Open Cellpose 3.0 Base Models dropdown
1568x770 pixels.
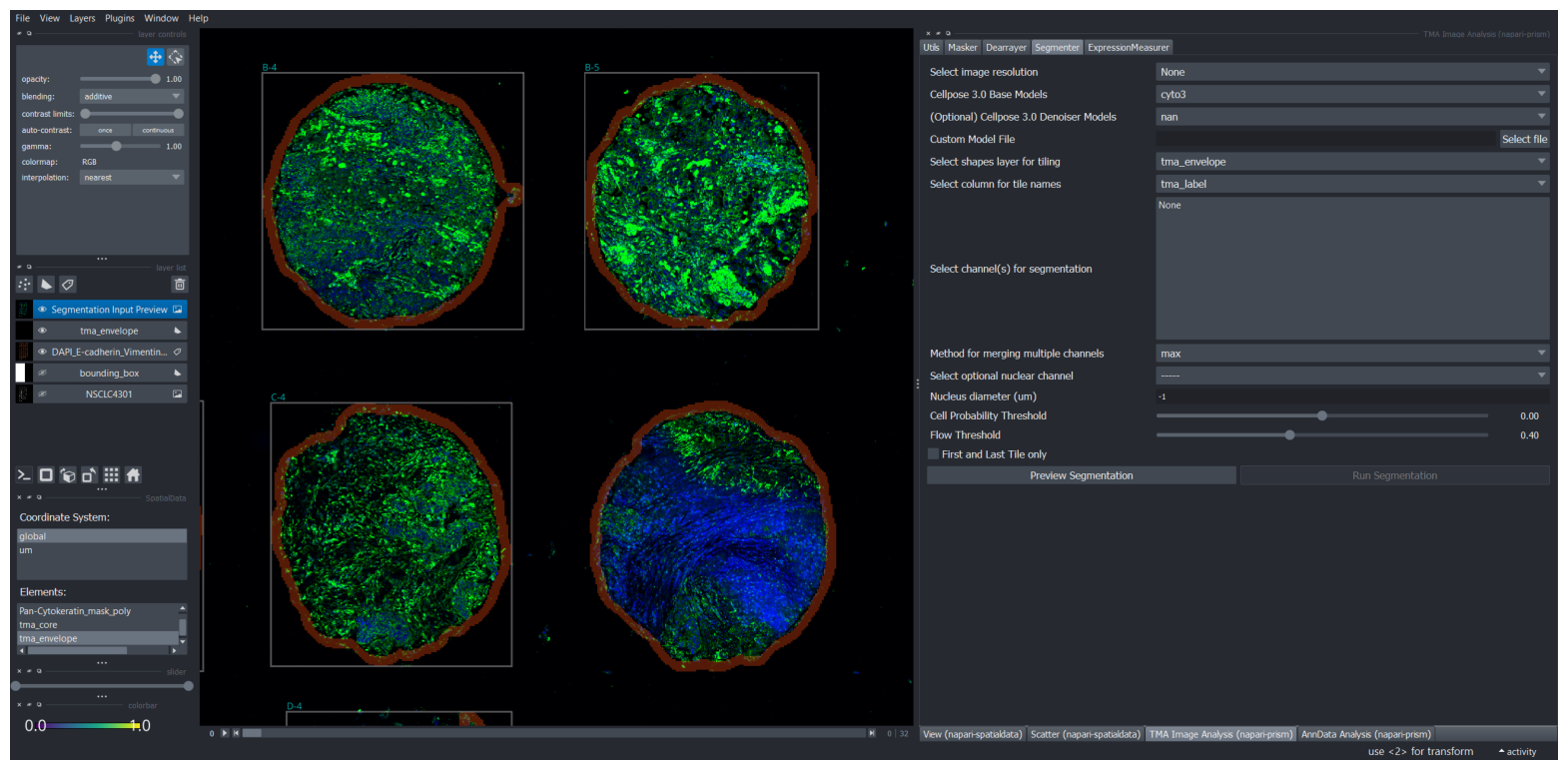click(x=1352, y=95)
